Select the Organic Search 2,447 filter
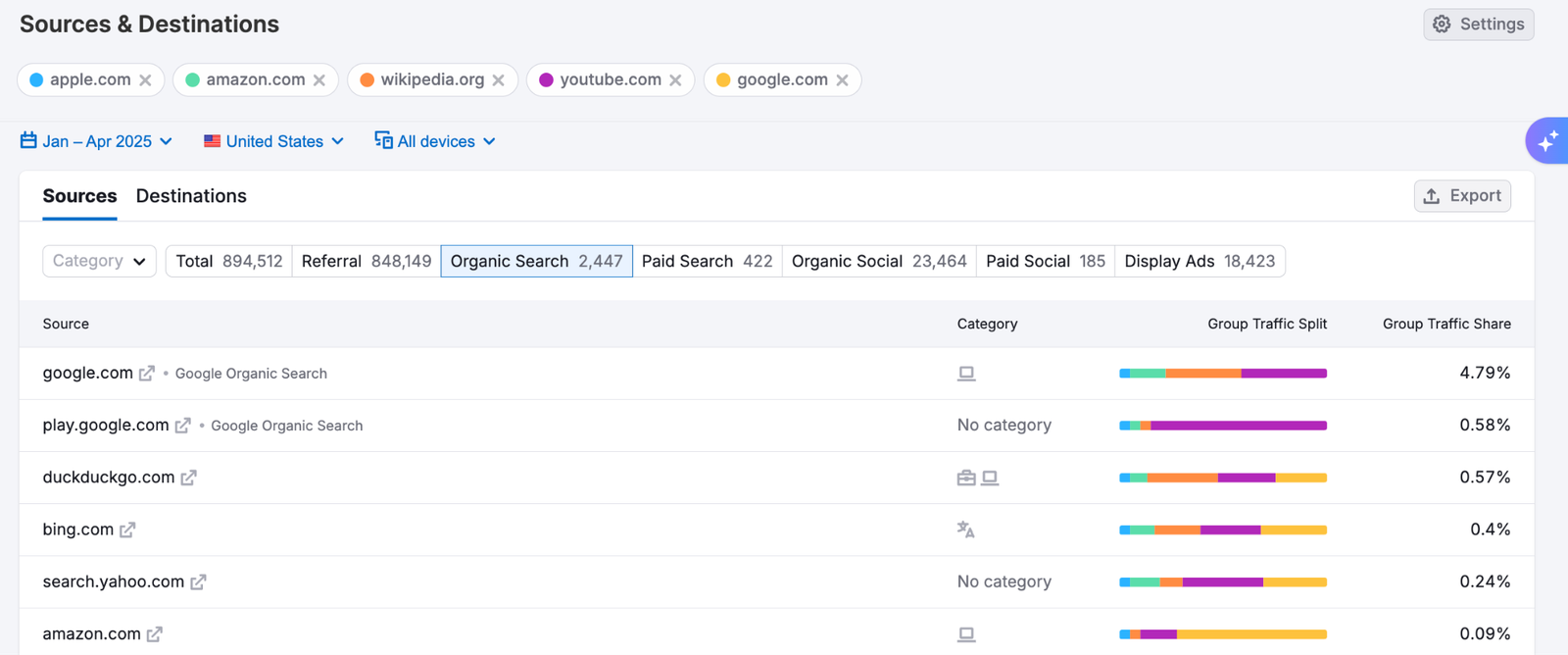The width and height of the screenshot is (1568, 655). pos(536,261)
